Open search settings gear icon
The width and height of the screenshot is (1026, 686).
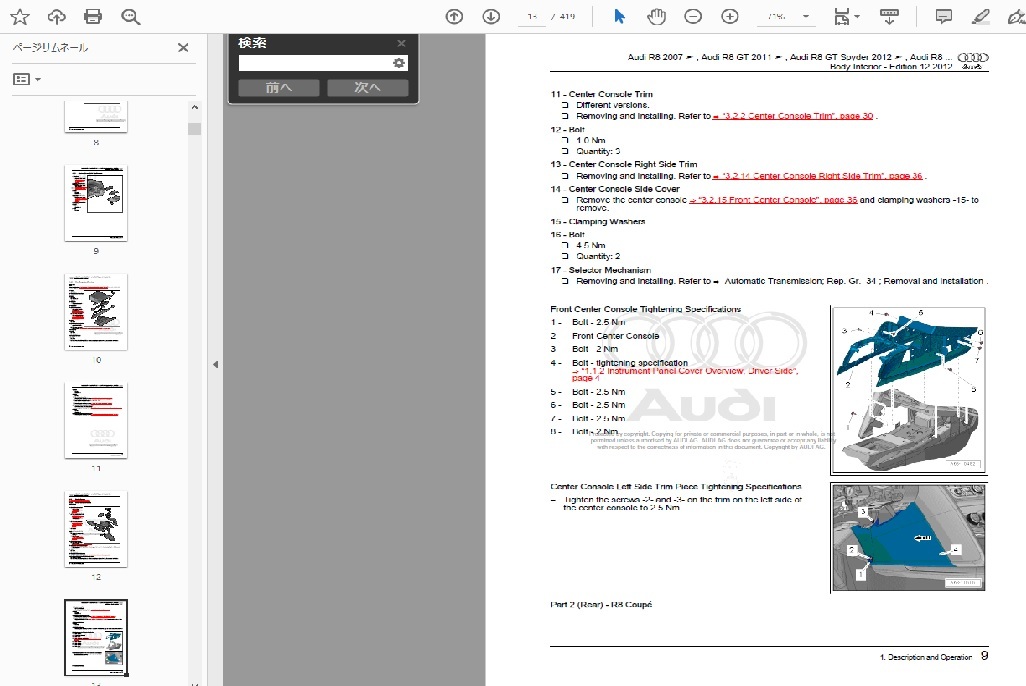click(x=398, y=63)
